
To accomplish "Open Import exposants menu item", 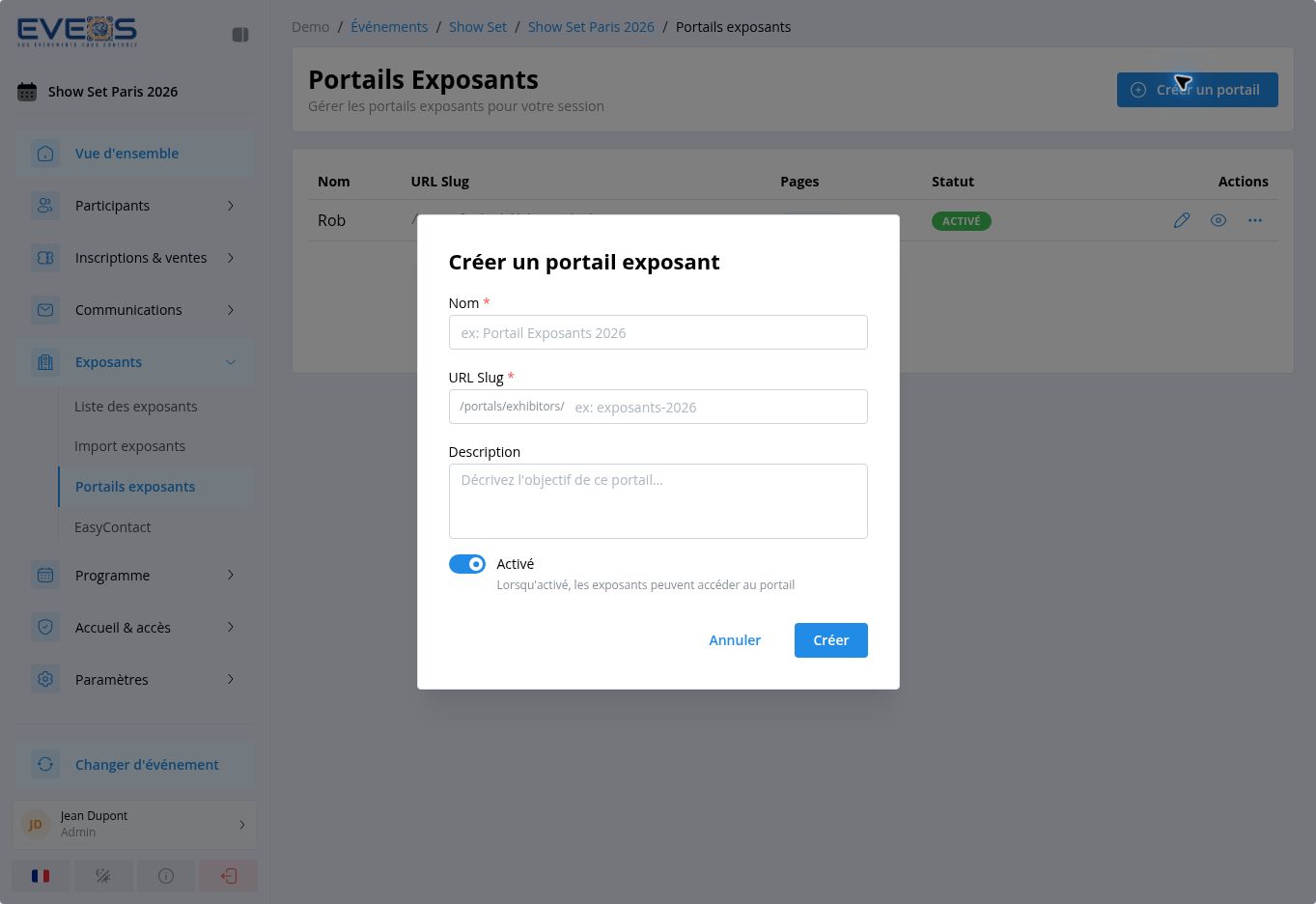I will coord(129,446).
